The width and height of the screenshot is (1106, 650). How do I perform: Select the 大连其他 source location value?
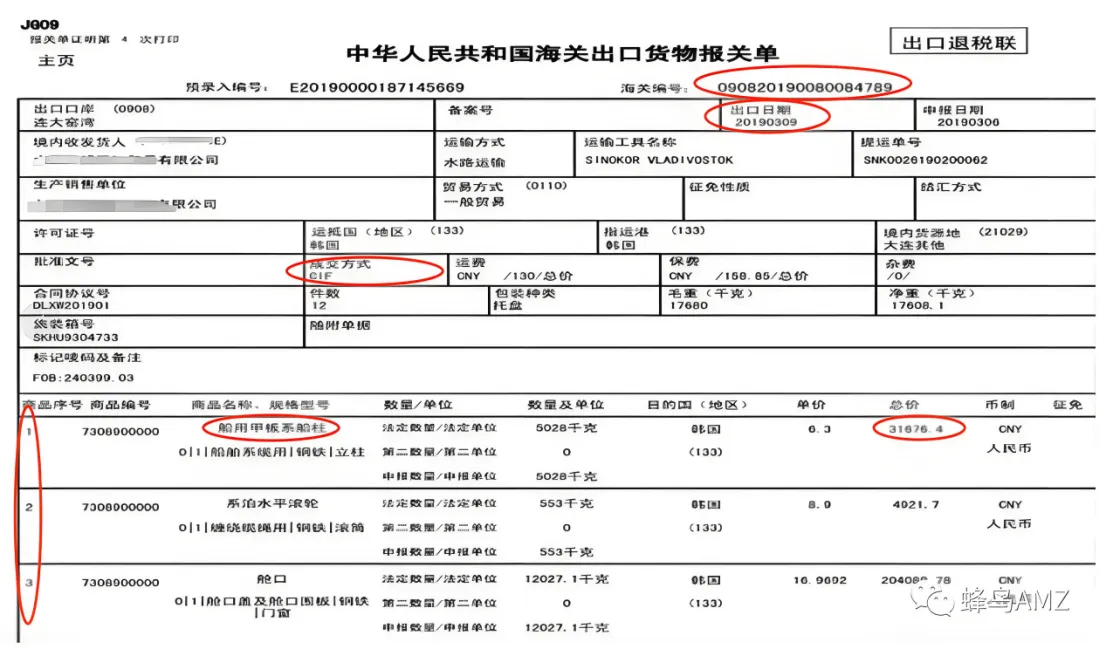(914, 245)
